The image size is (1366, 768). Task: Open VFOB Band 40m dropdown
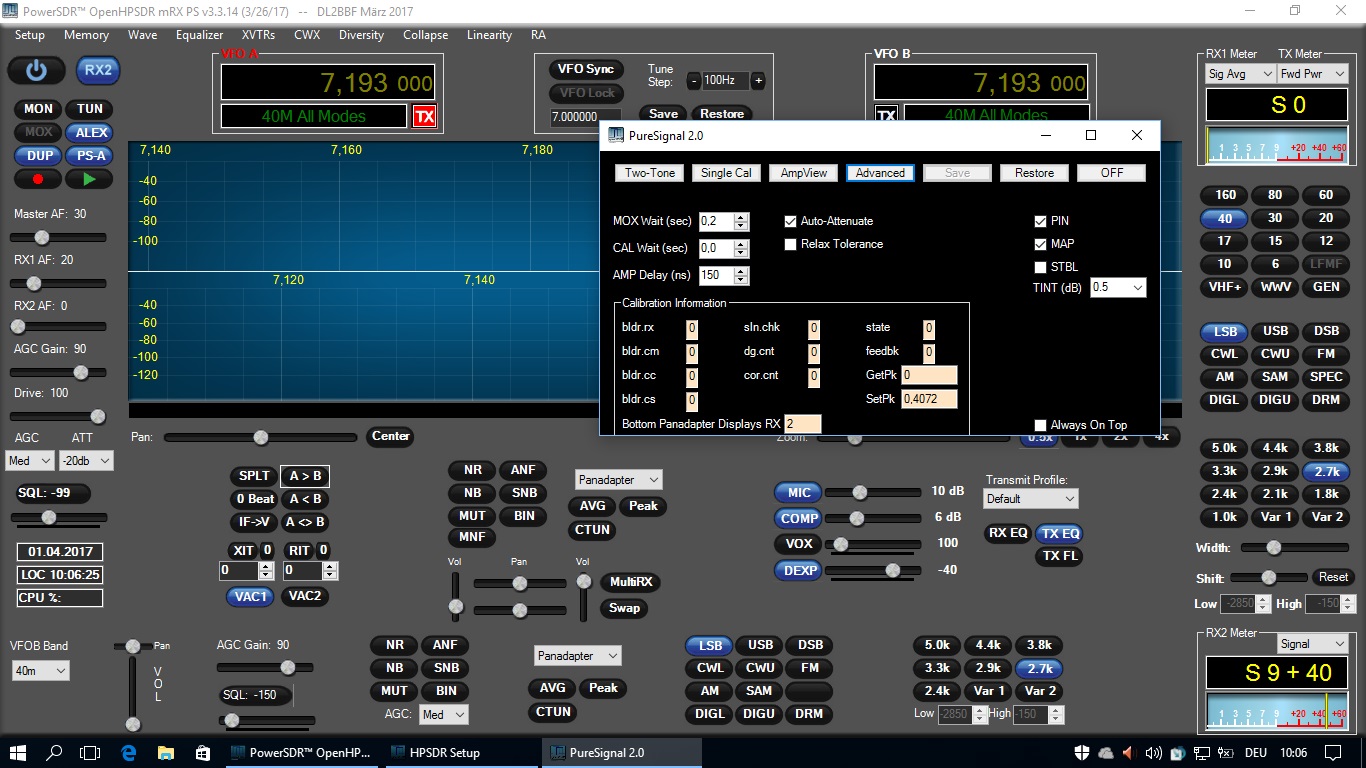[x=41, y=671]
